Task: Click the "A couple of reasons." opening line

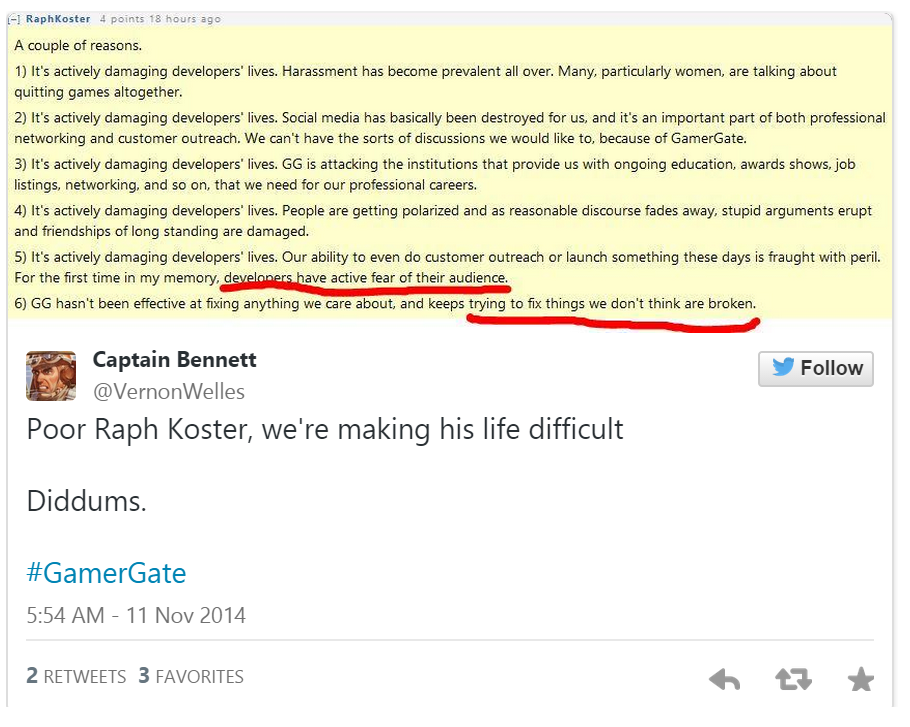Action: pyautogui.click(x=78, y=46)
